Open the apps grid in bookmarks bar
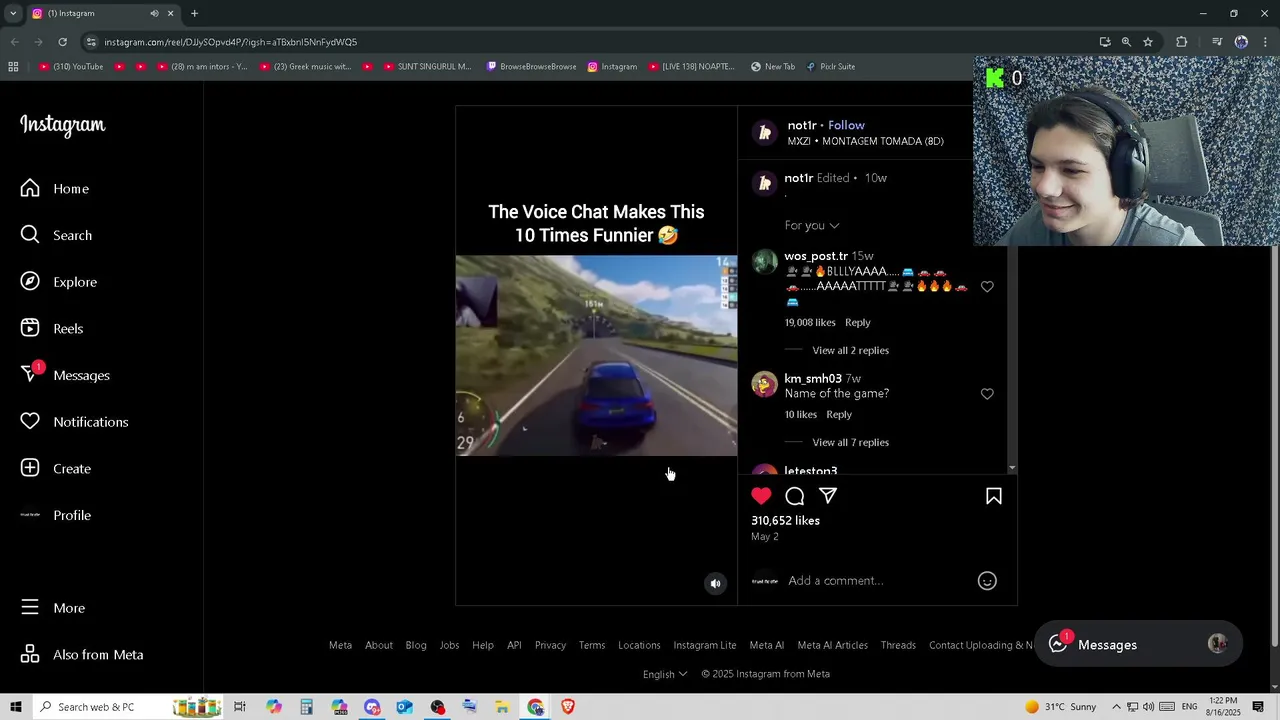This screenshot has height=720, width=1280. coord(13,67)
